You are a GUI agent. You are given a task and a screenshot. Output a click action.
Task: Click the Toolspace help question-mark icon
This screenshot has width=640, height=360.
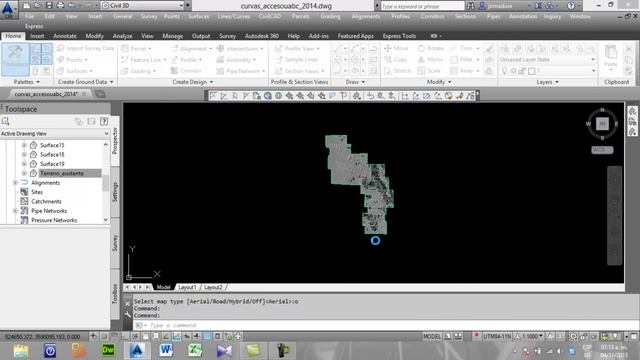(x=104, y=121)
